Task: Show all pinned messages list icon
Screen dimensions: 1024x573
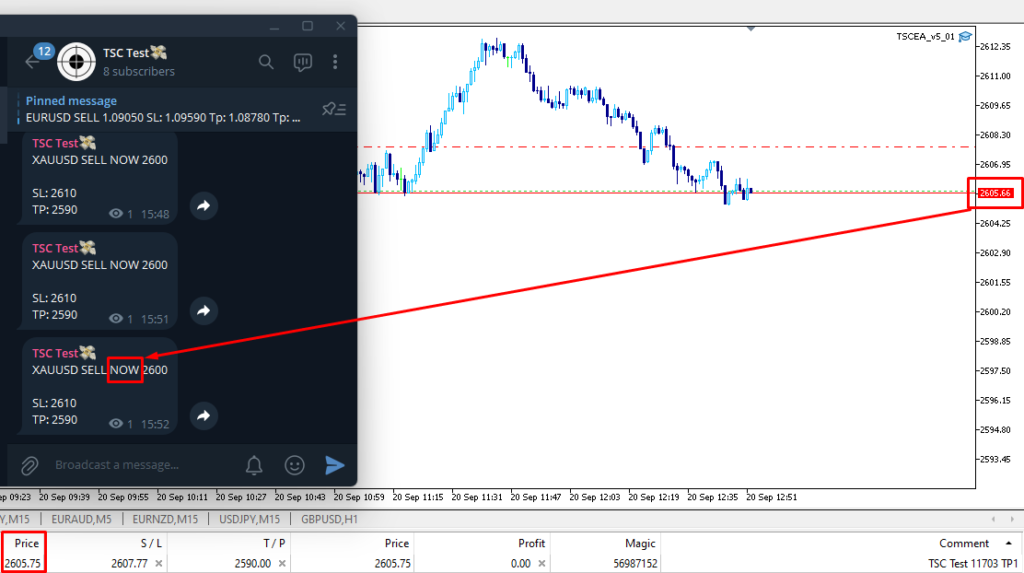Action: [333, 109]
